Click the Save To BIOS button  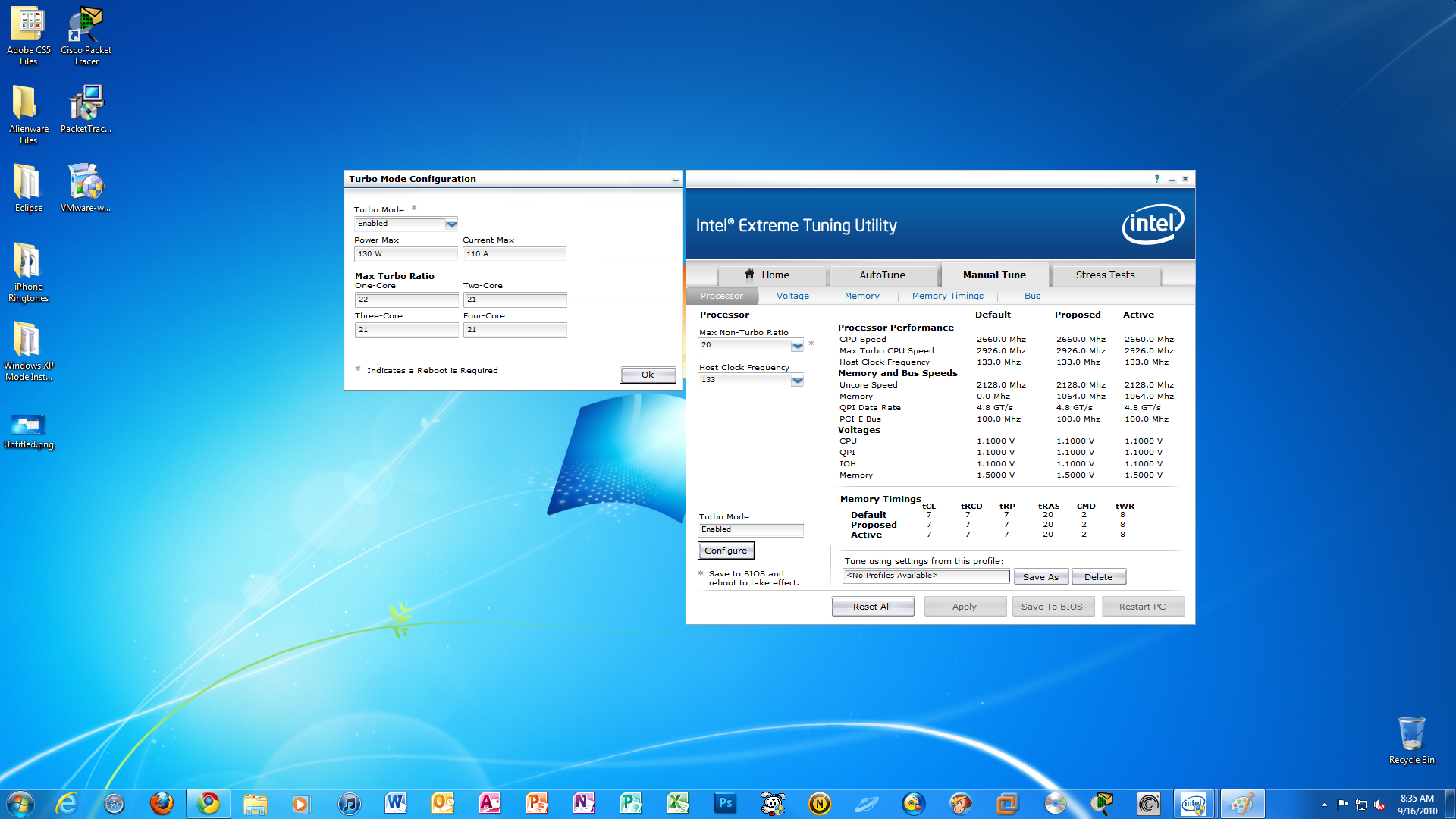1050,606
